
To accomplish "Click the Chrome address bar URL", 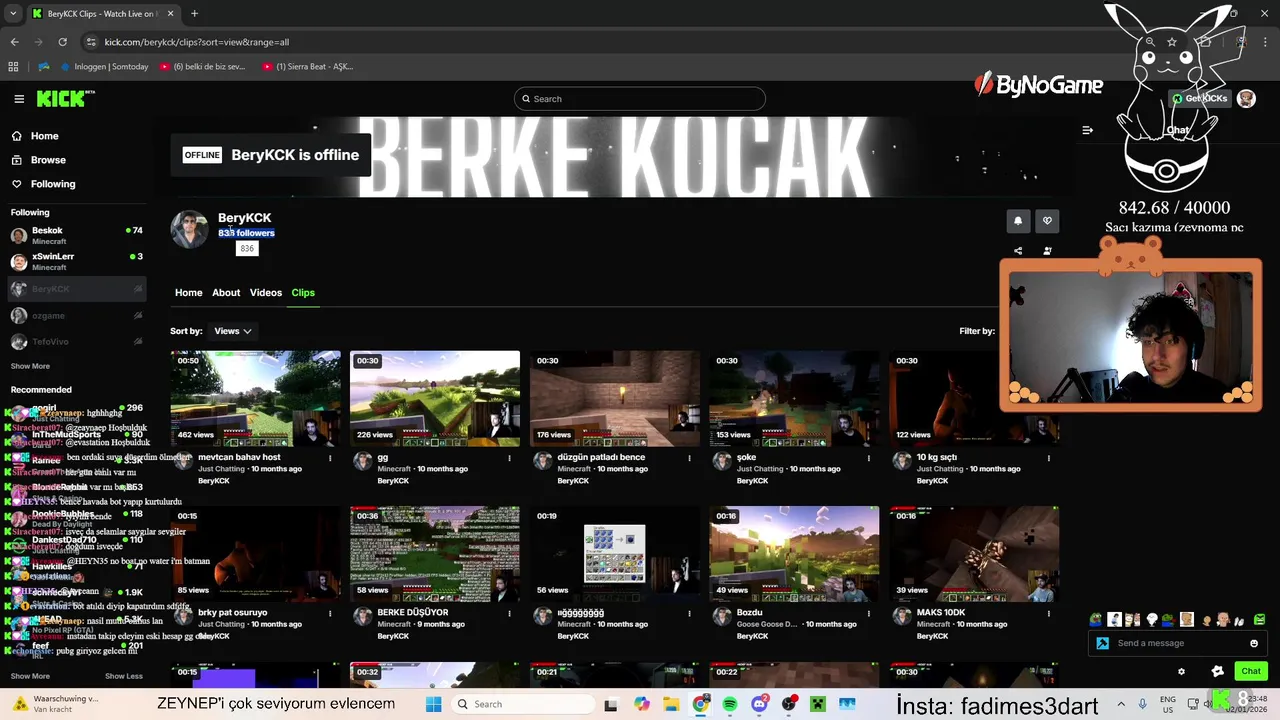I will coord(197,42).
